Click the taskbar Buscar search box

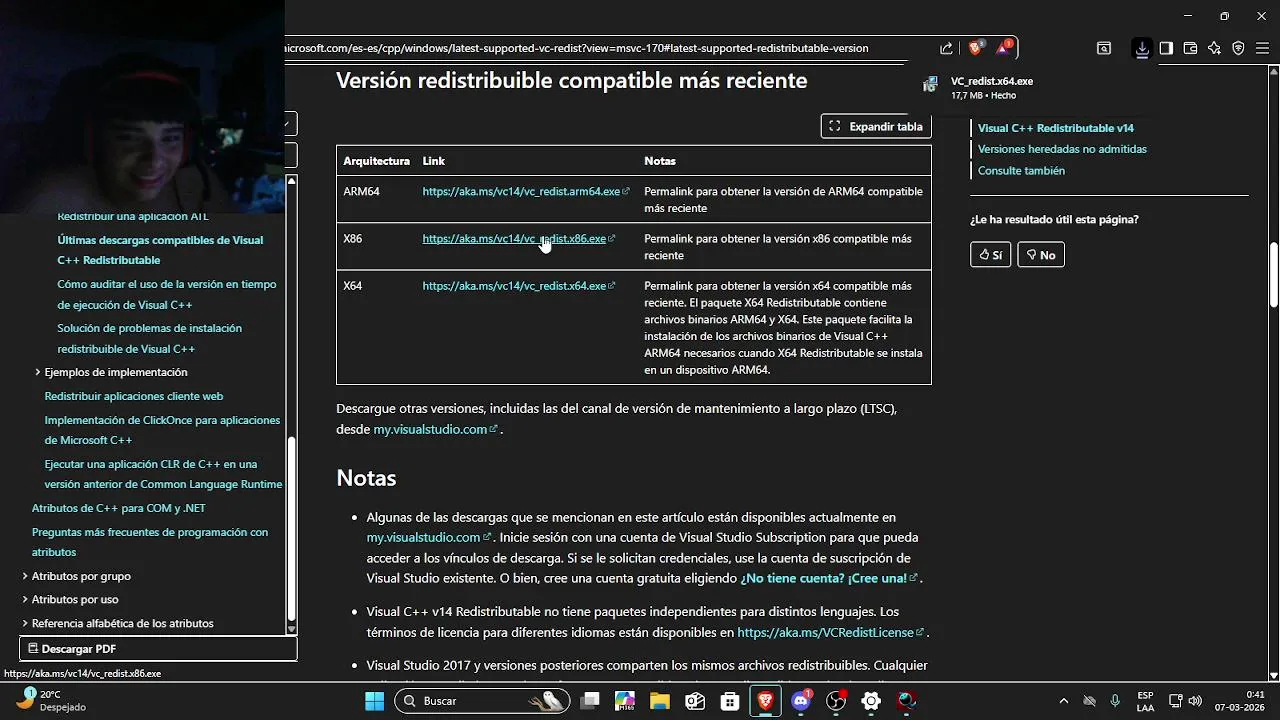click(482, 701)
